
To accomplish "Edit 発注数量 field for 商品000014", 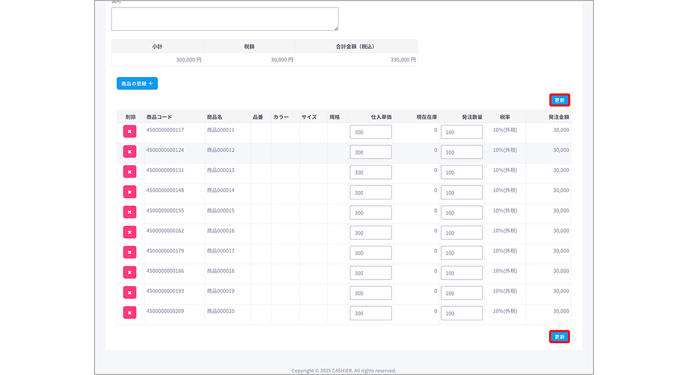I will pyautogui.click(x=462, y=193).
